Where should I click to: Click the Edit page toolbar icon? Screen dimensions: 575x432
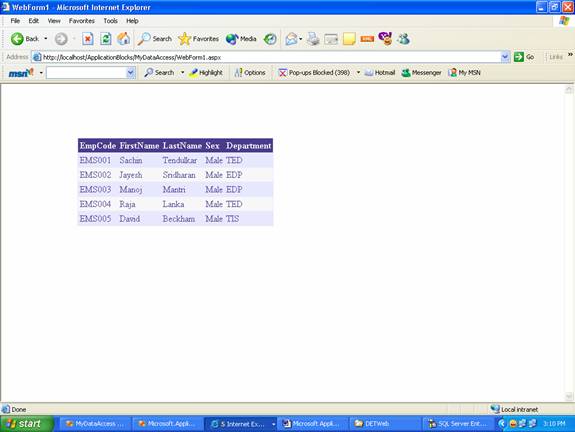(x=331, y=39)
